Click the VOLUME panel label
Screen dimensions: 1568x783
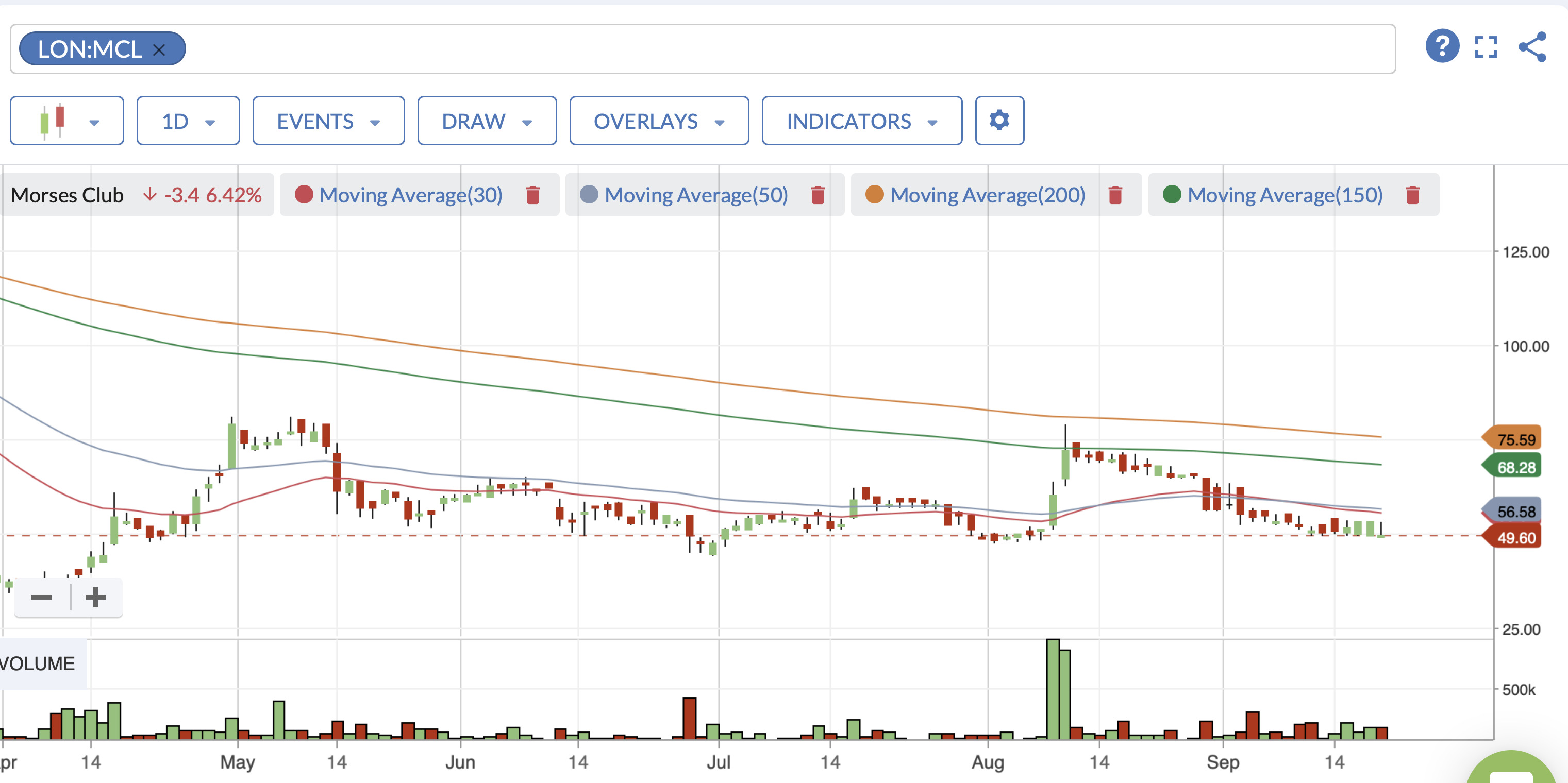pyautogui.click(x=37, y=664)
